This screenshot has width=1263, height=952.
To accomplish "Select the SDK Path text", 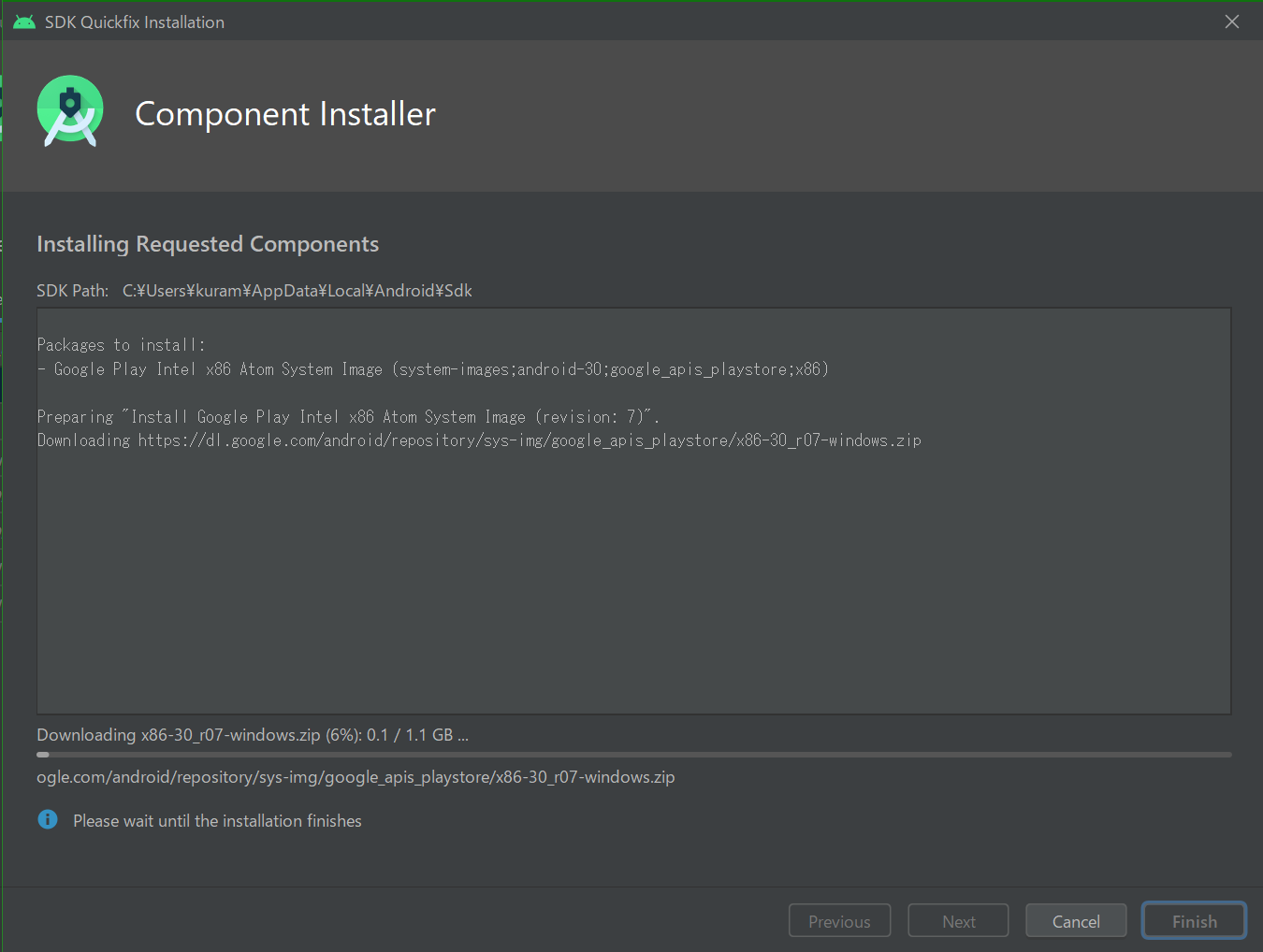I will point(253,290).
